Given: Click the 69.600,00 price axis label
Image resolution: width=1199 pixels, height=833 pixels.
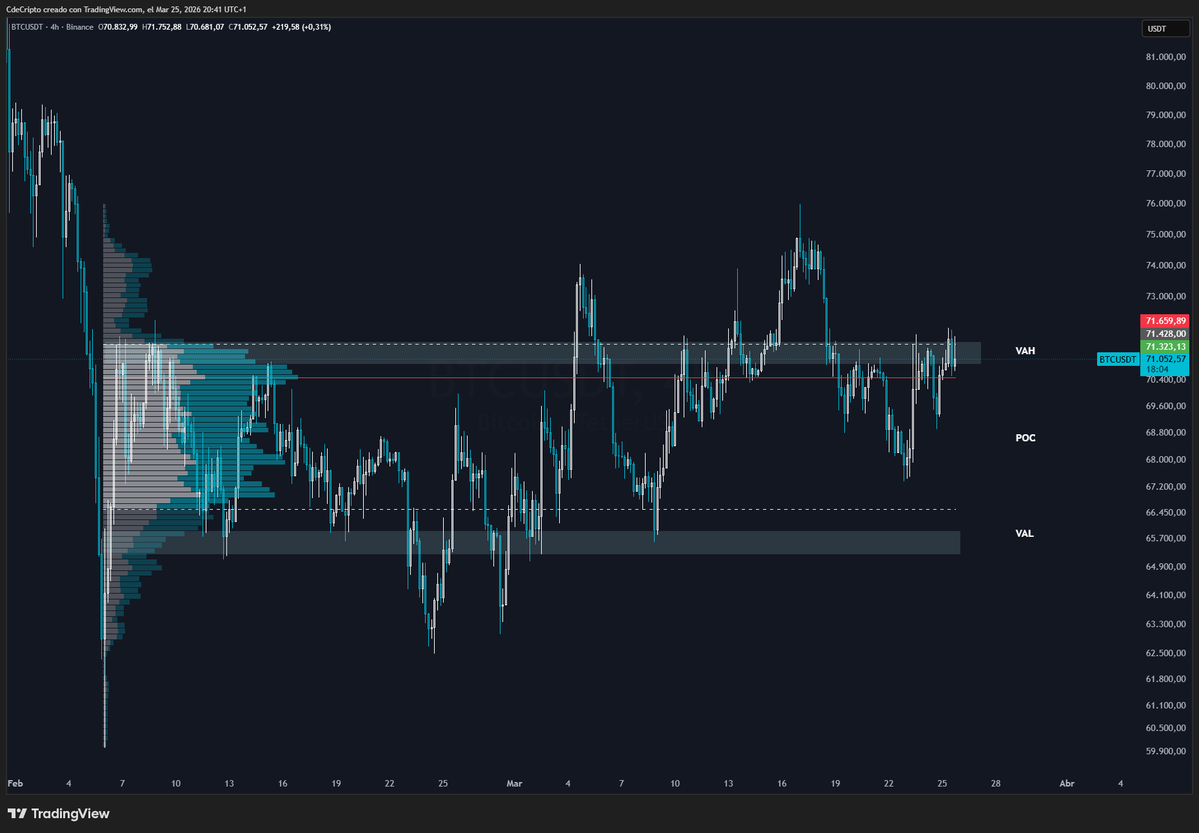Looking at the screenshot, I should click(x=1165, y=405).
